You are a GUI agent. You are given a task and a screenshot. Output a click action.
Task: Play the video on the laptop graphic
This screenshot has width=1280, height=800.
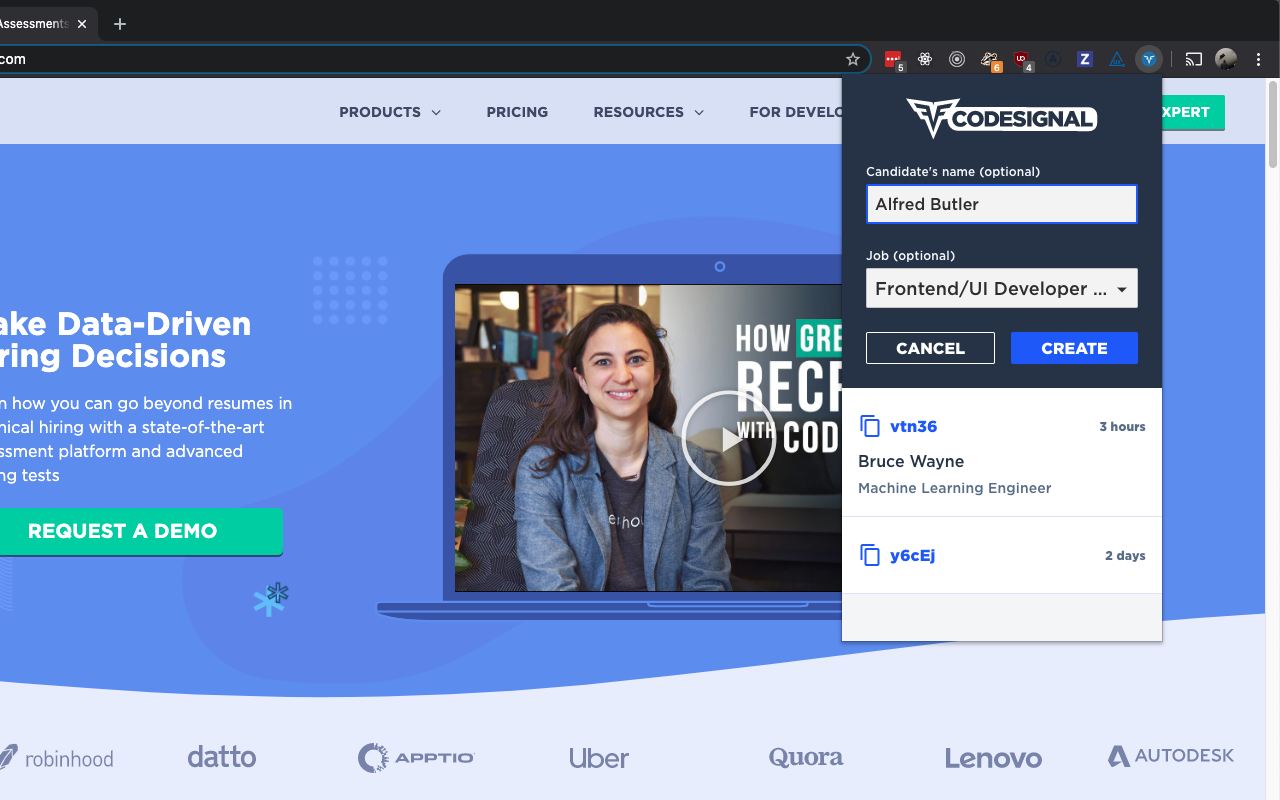(729, 438)
